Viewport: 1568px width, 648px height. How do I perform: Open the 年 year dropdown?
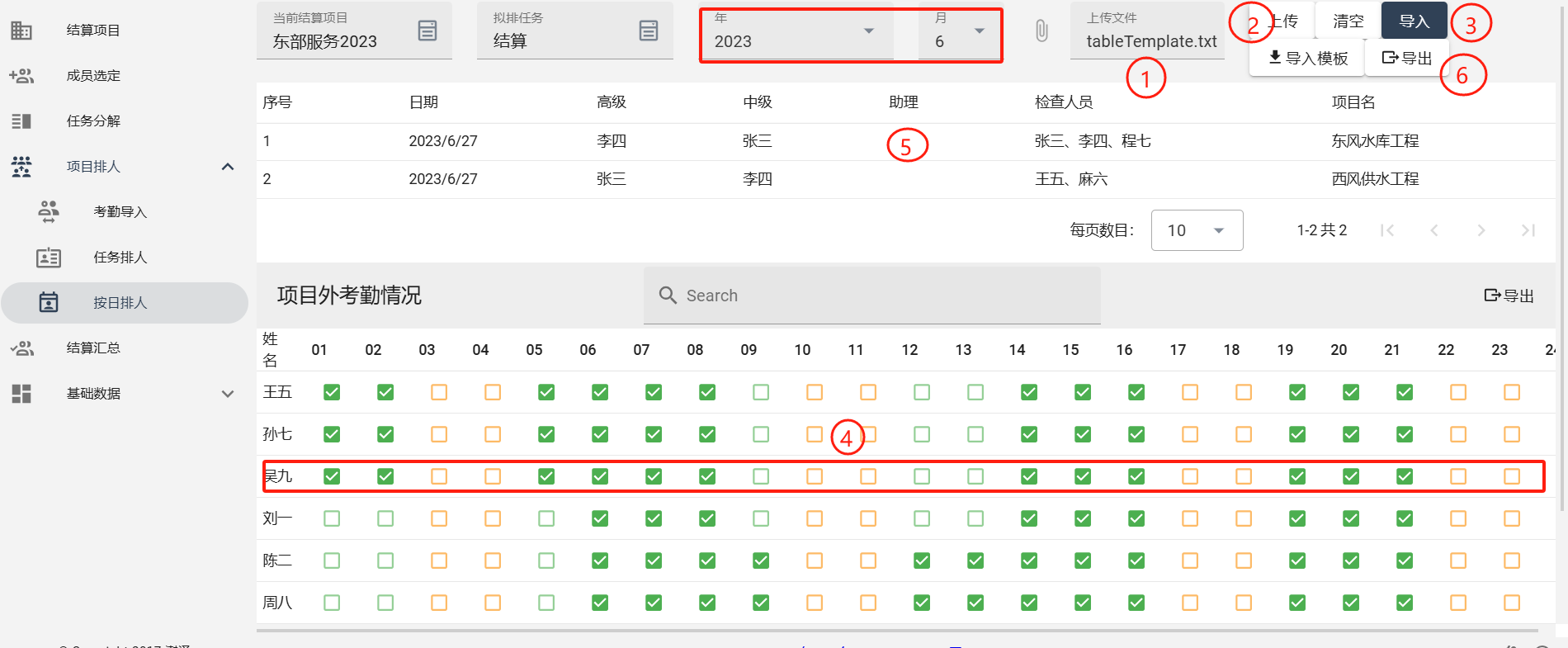(x=868, y=31)
